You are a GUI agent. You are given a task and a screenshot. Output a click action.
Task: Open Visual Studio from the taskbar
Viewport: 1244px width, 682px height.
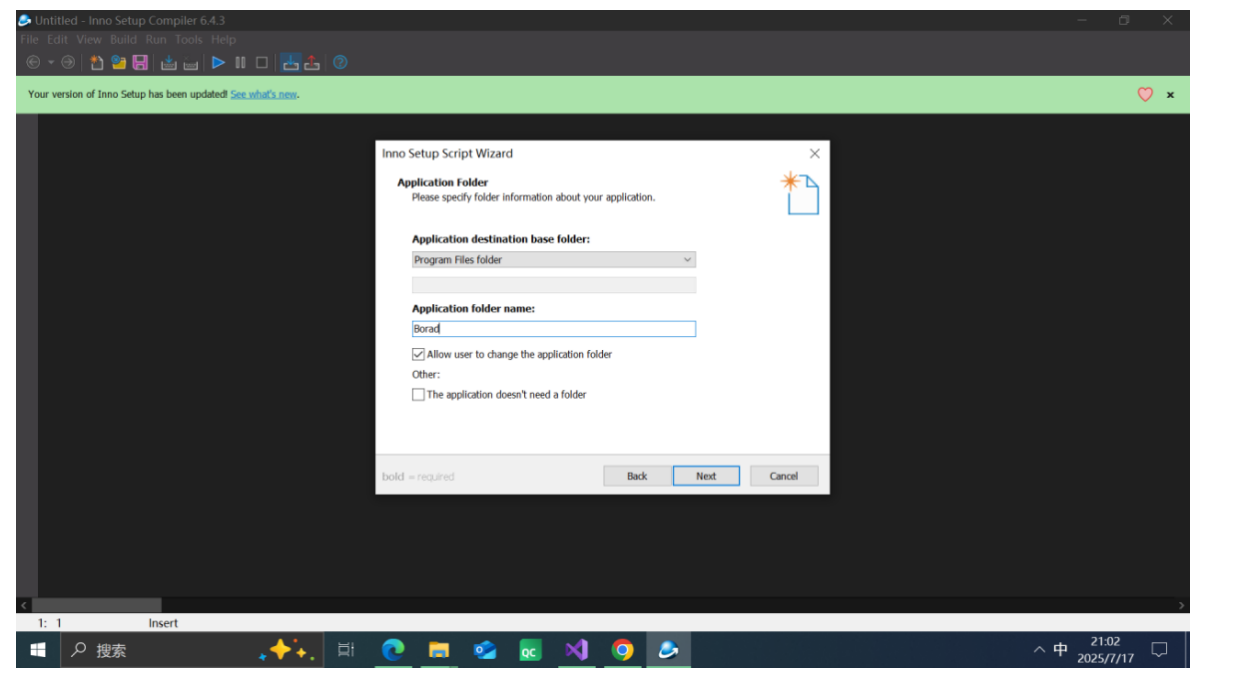pyautogui.click(x=576, y=650)
